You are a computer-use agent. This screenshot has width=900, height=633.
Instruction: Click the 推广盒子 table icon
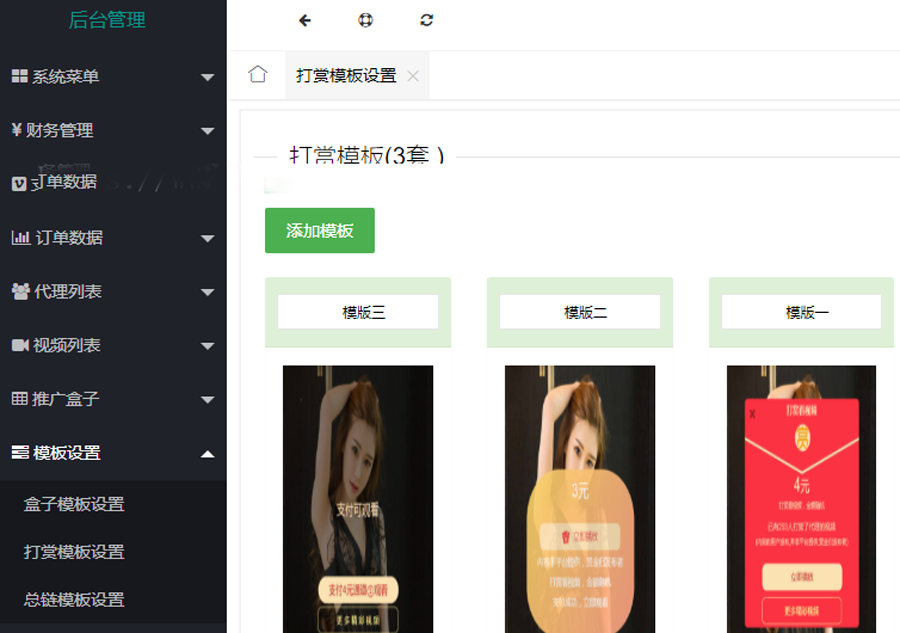point(19,399)
